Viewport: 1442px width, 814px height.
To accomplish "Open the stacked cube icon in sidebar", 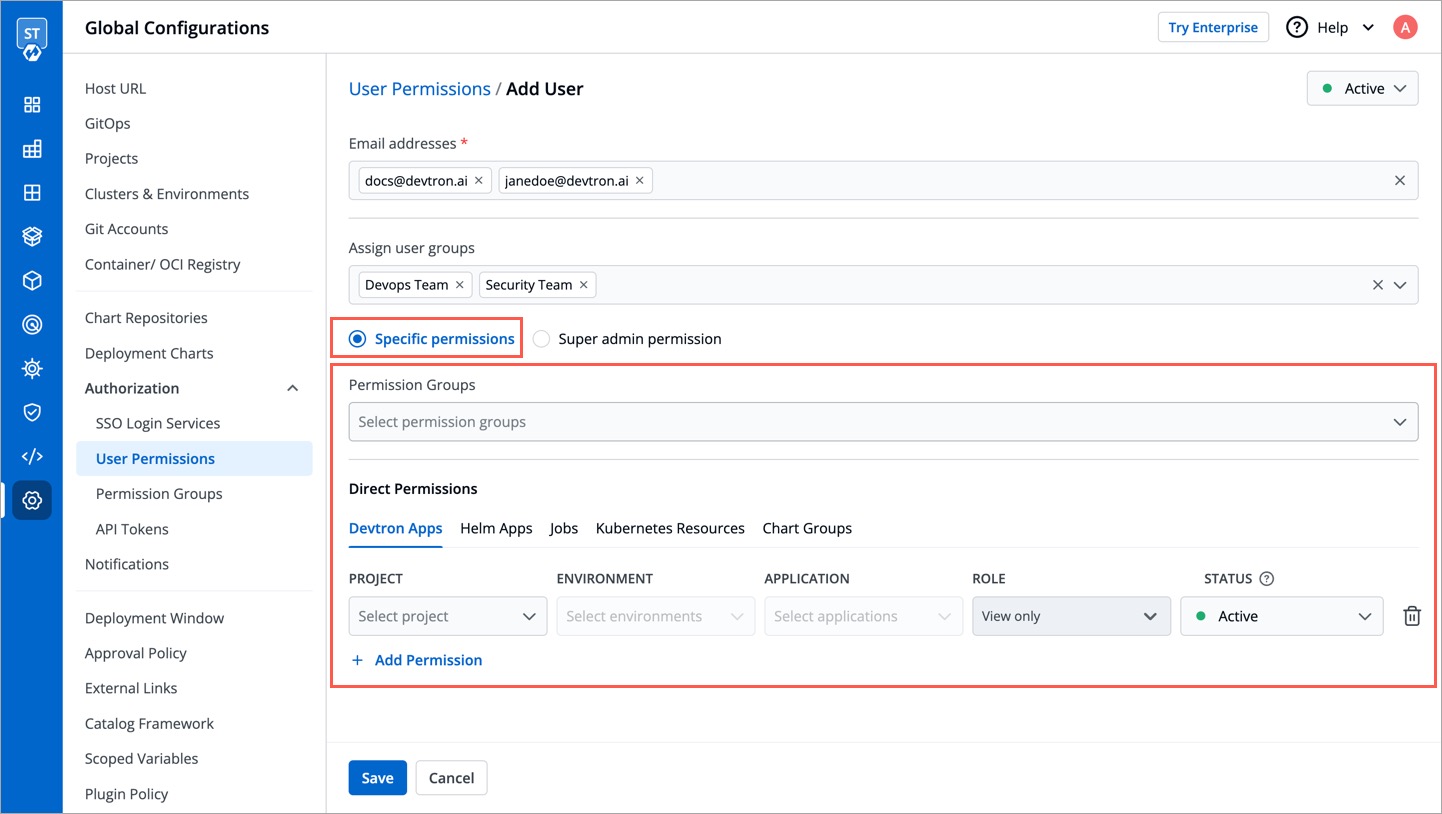I will (32, 237).
